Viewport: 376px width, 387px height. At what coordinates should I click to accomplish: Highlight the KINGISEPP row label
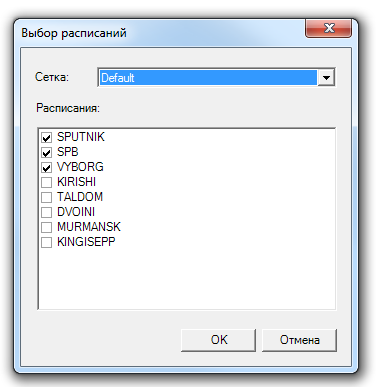[x=86, y=242]
